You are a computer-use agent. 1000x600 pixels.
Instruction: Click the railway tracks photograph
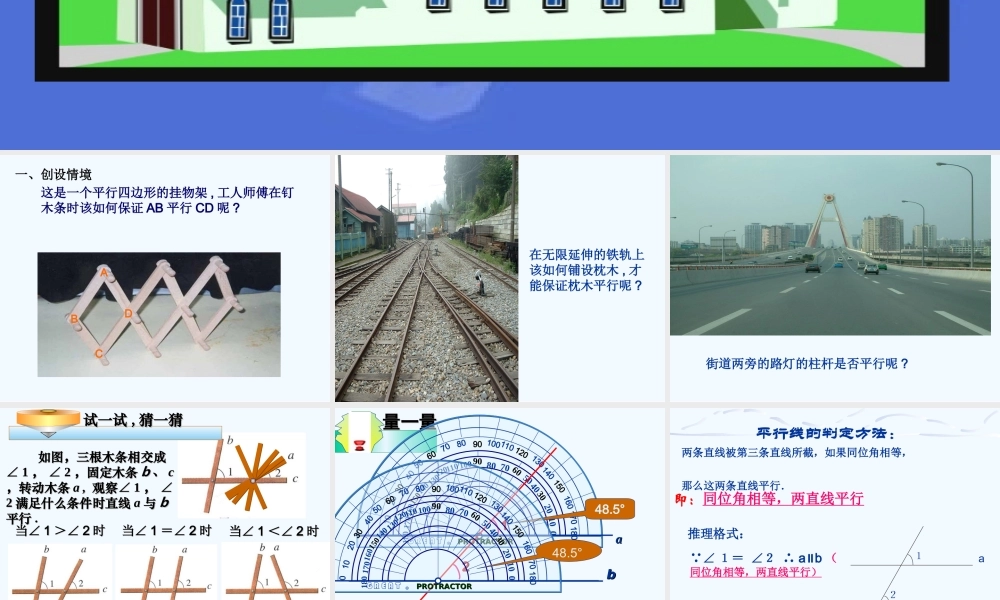(427, 278)
